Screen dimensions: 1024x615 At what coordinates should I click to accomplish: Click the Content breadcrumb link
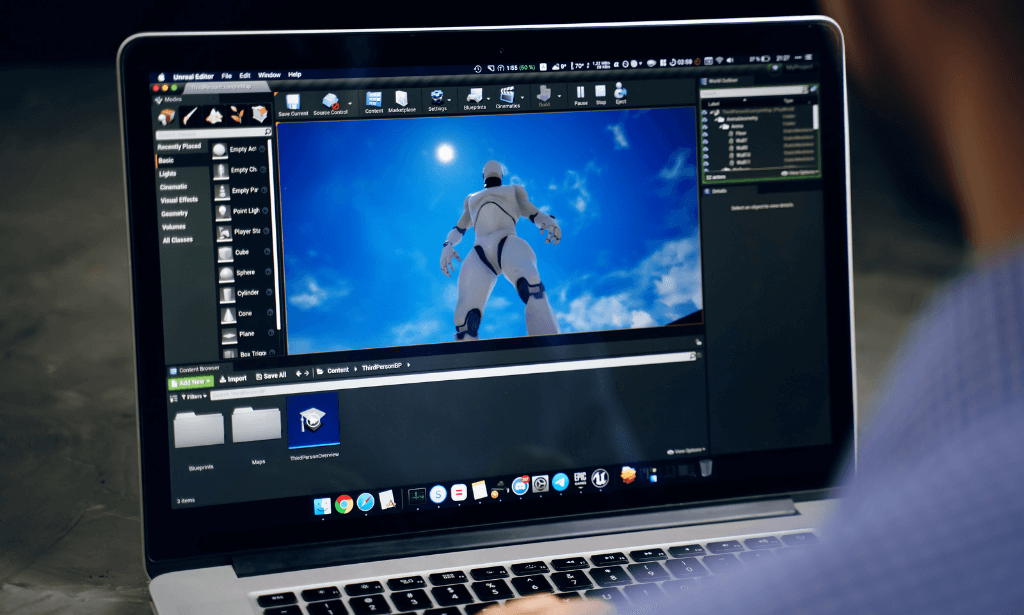pyautogui.click(x=338, y=370)
